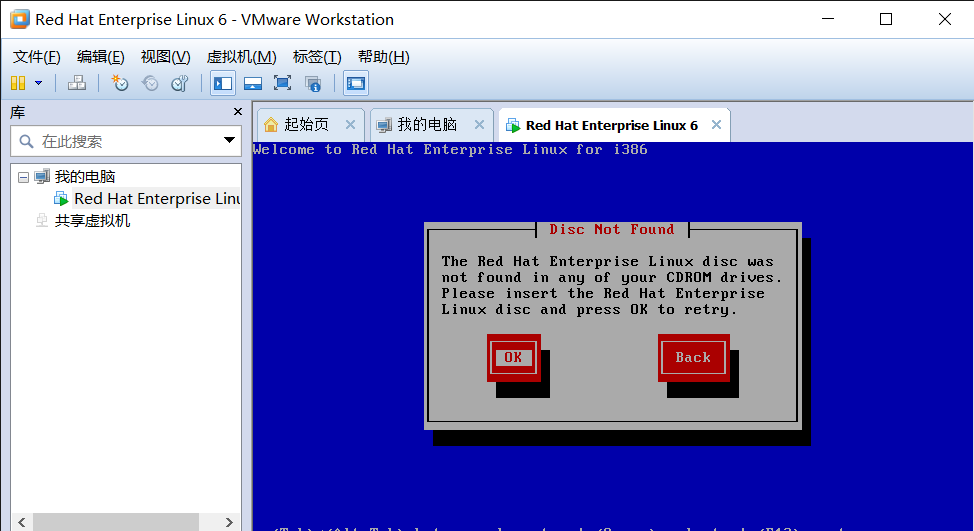Select Red Hat Enterprise Linux in the library tree

[x=157, y=199]
